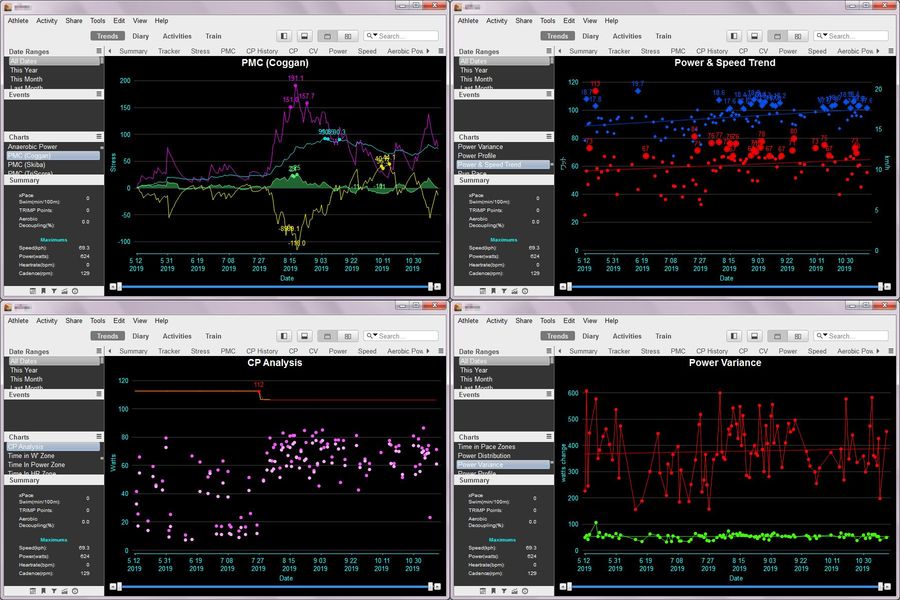Click the round clock icon in CP Analysis footer
This screenshot has height=600, width=900.
point(75,591)
